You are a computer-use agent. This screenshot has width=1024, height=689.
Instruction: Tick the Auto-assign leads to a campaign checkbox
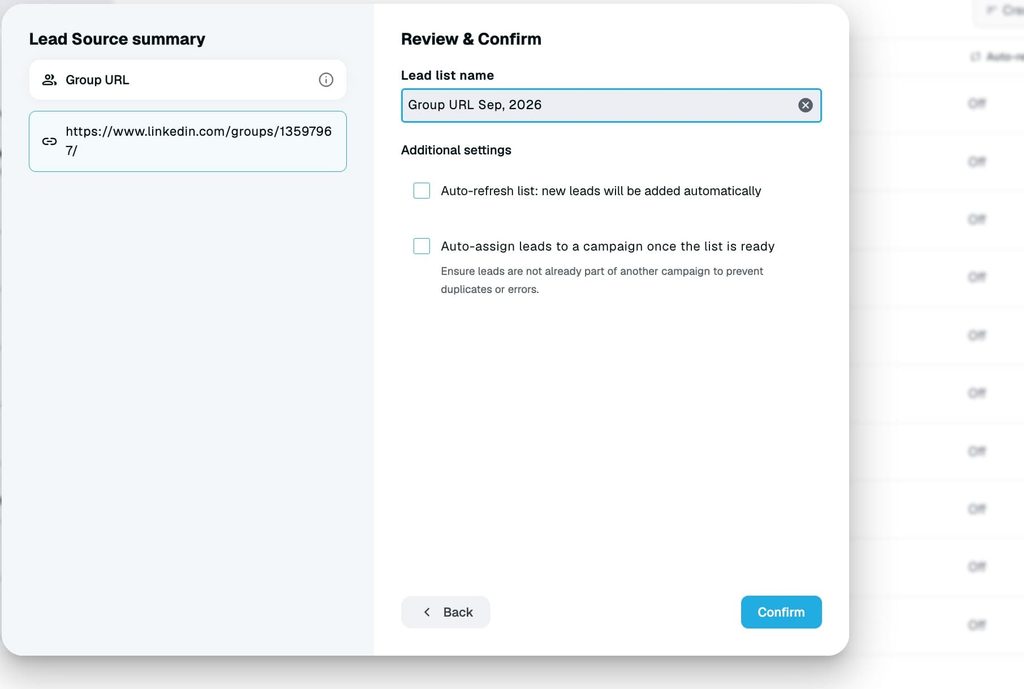pyautogui.click(x=422, y=246)
